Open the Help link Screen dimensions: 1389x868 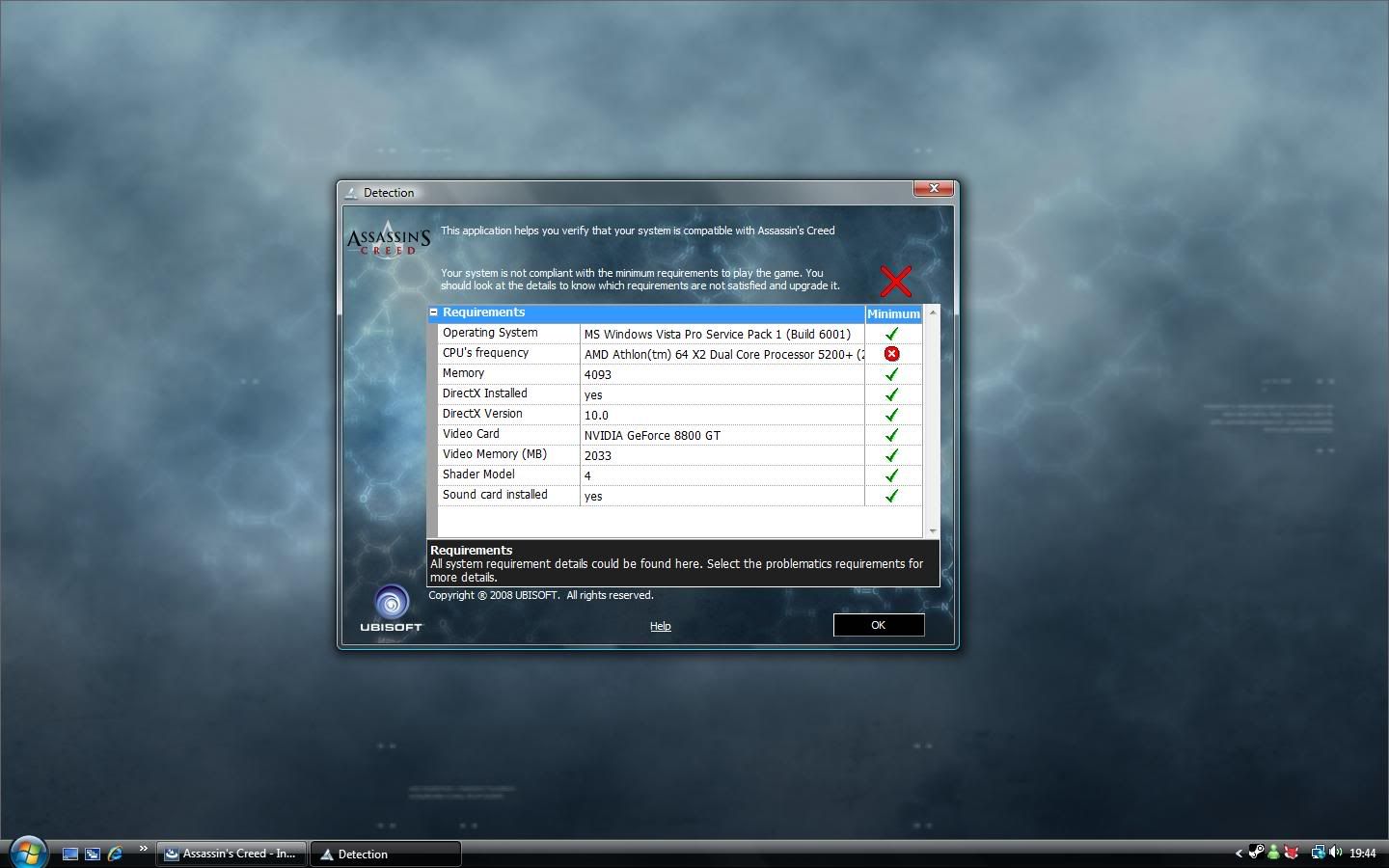pos(660,626)
